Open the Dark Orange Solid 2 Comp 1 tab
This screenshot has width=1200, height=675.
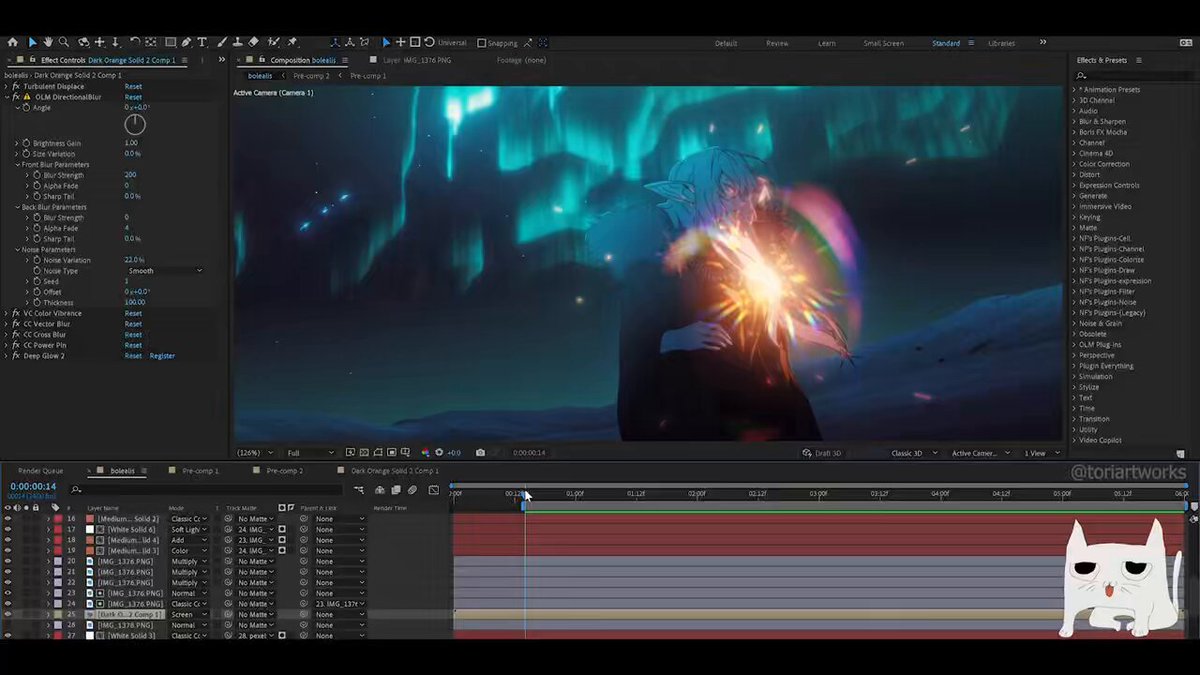coord(394,471)
